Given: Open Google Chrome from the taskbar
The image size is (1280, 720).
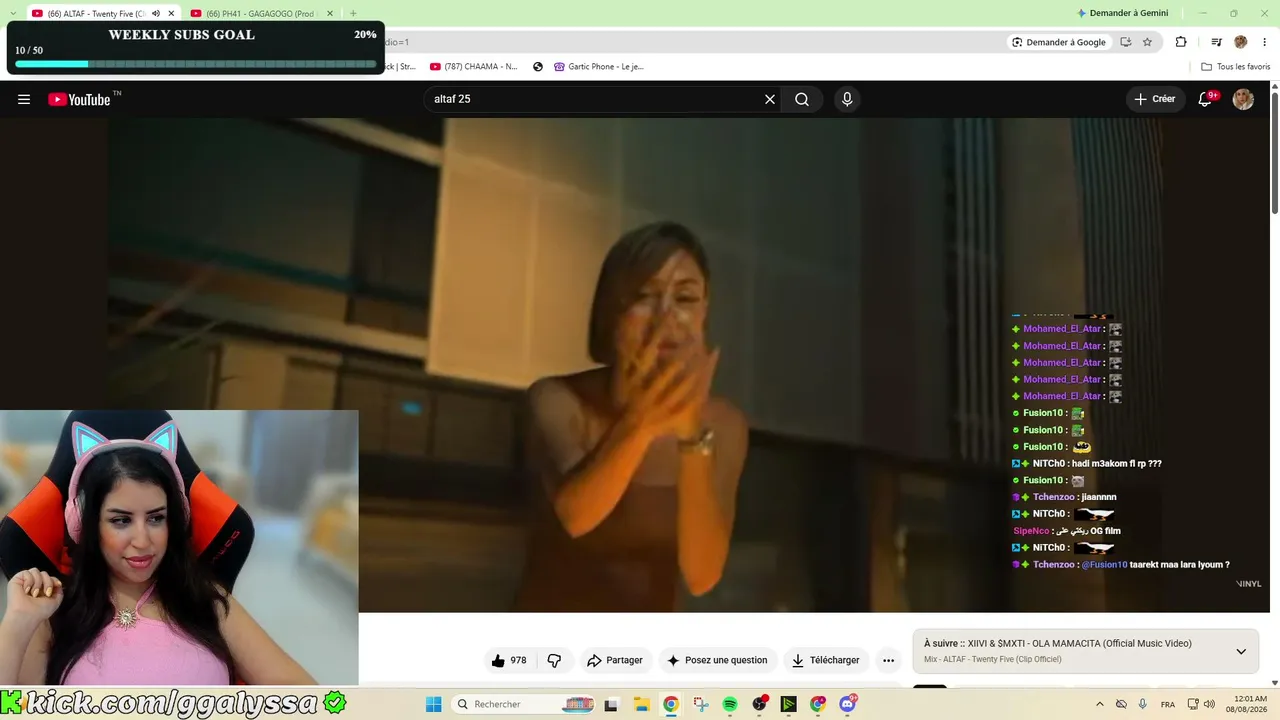Looking at the screenshot, I should tap(671, 704).
